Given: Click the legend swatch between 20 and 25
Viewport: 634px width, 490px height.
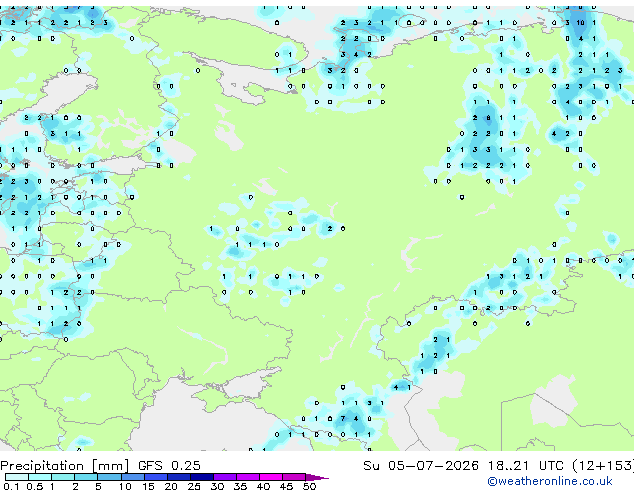Looking at the screenshot, I should pyautogui.click(x=179, y=477).
